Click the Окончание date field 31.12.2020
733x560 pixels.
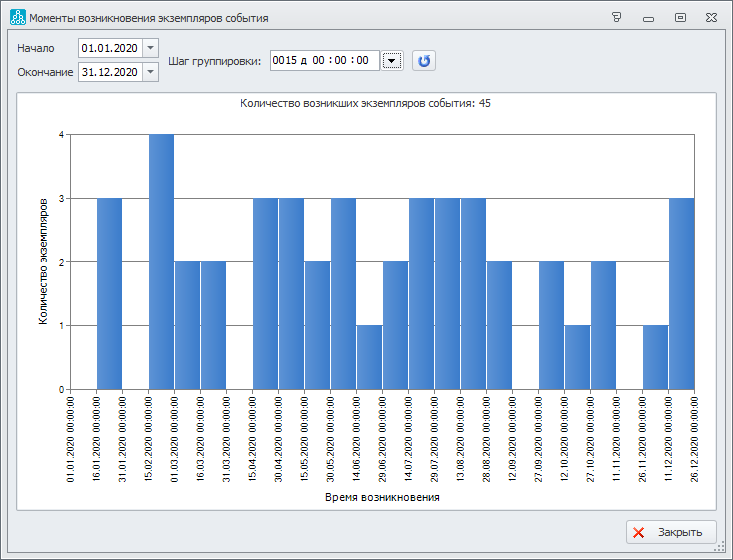click(109, 72)
